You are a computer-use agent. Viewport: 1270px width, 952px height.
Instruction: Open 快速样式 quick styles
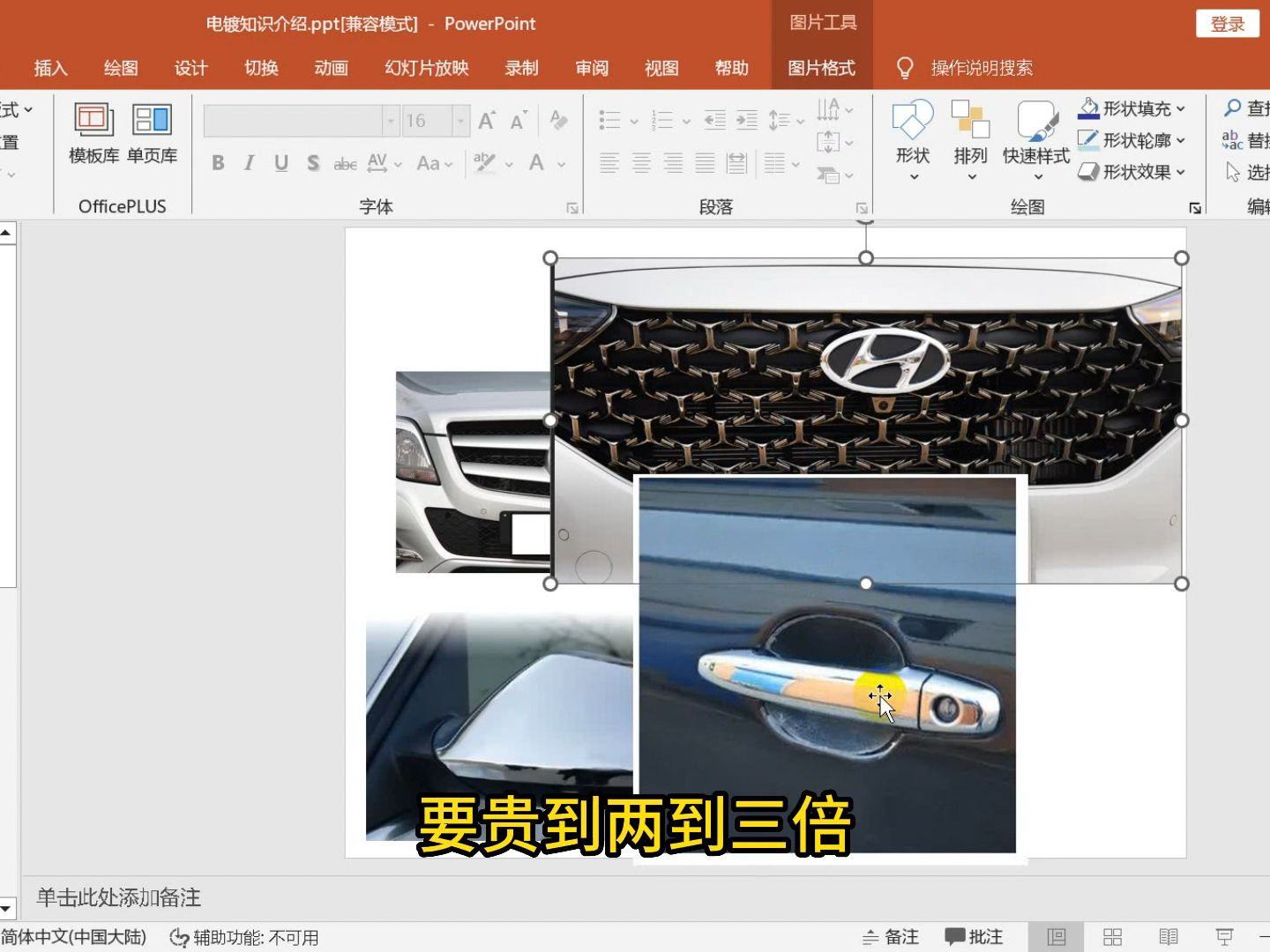(1036, 141)
